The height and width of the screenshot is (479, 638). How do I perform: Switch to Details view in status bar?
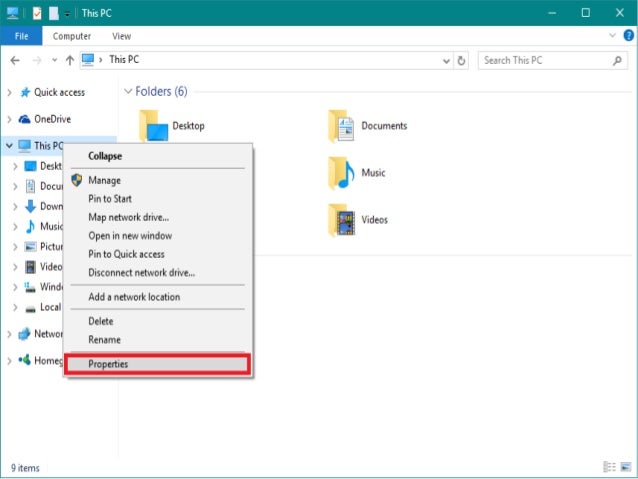[x=609, y=467]
